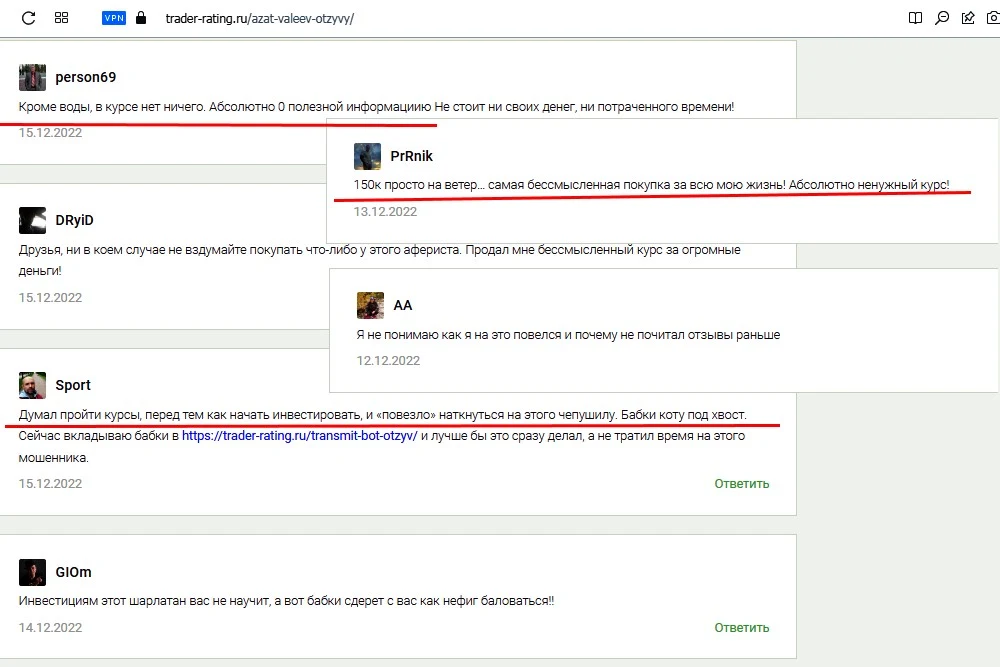
Task: Click the date 15.12.2022 under DRyiD's comment
Action: tap(50, 298)
